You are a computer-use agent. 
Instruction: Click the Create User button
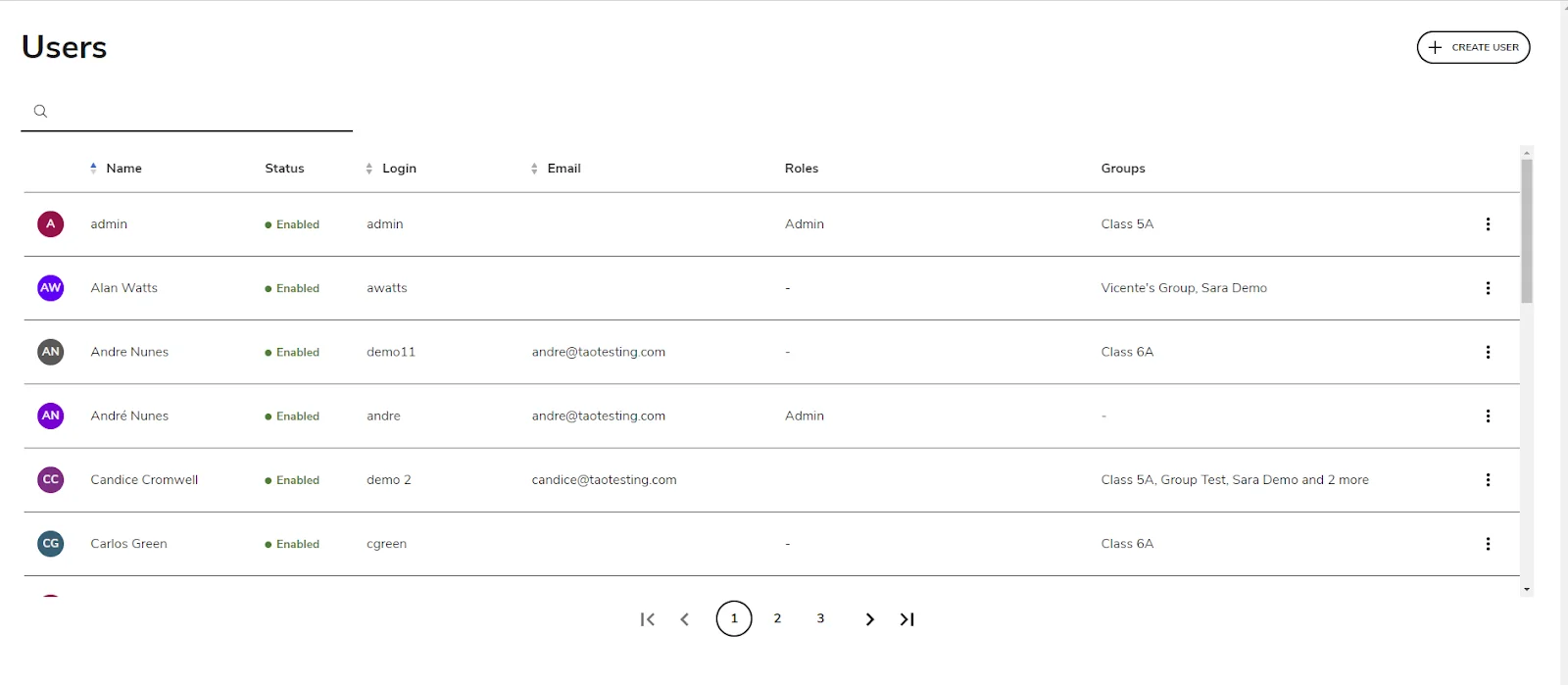(1473, 47)
